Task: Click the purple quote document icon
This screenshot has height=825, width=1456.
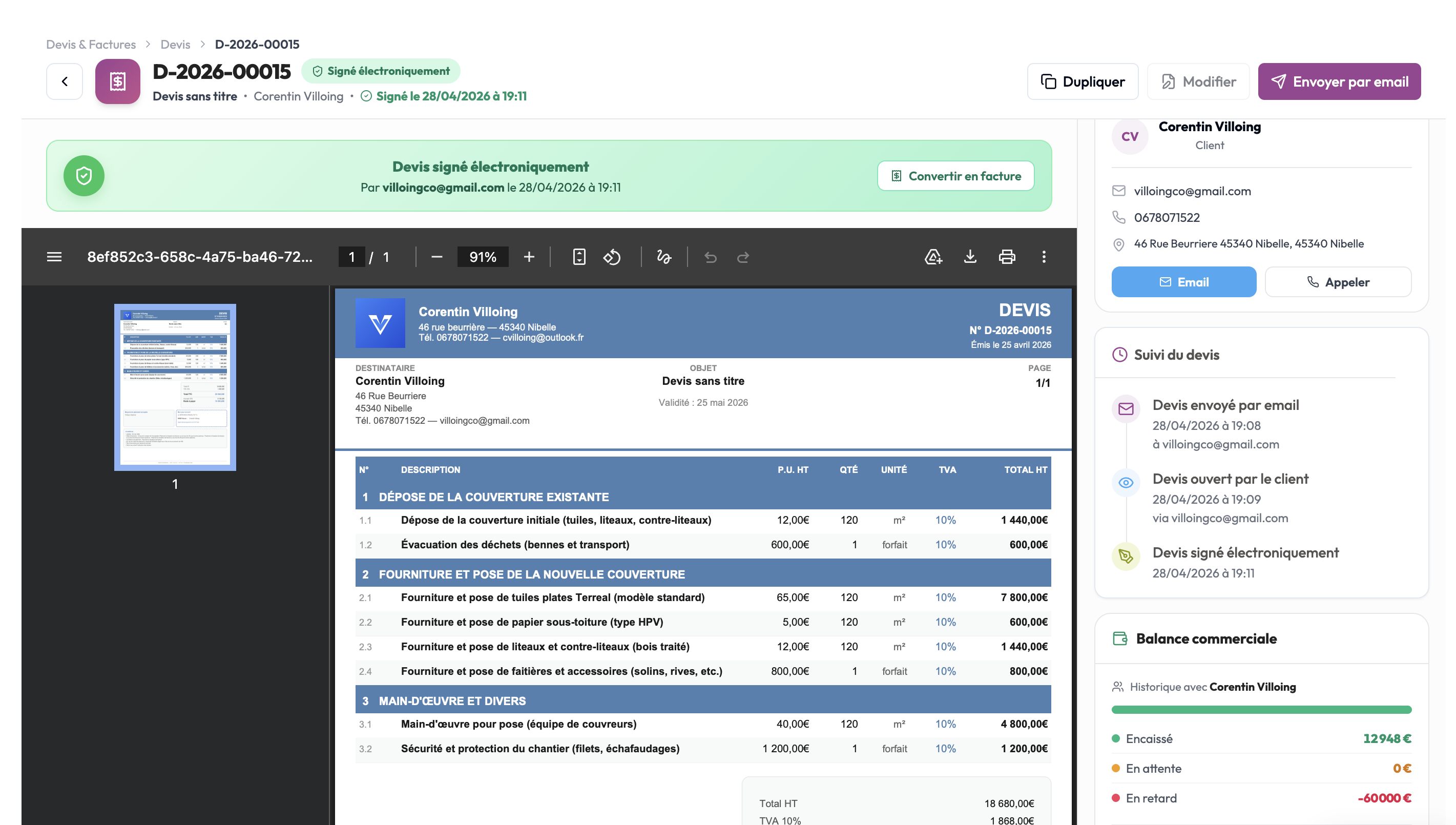Action: (x=118, y=81)
